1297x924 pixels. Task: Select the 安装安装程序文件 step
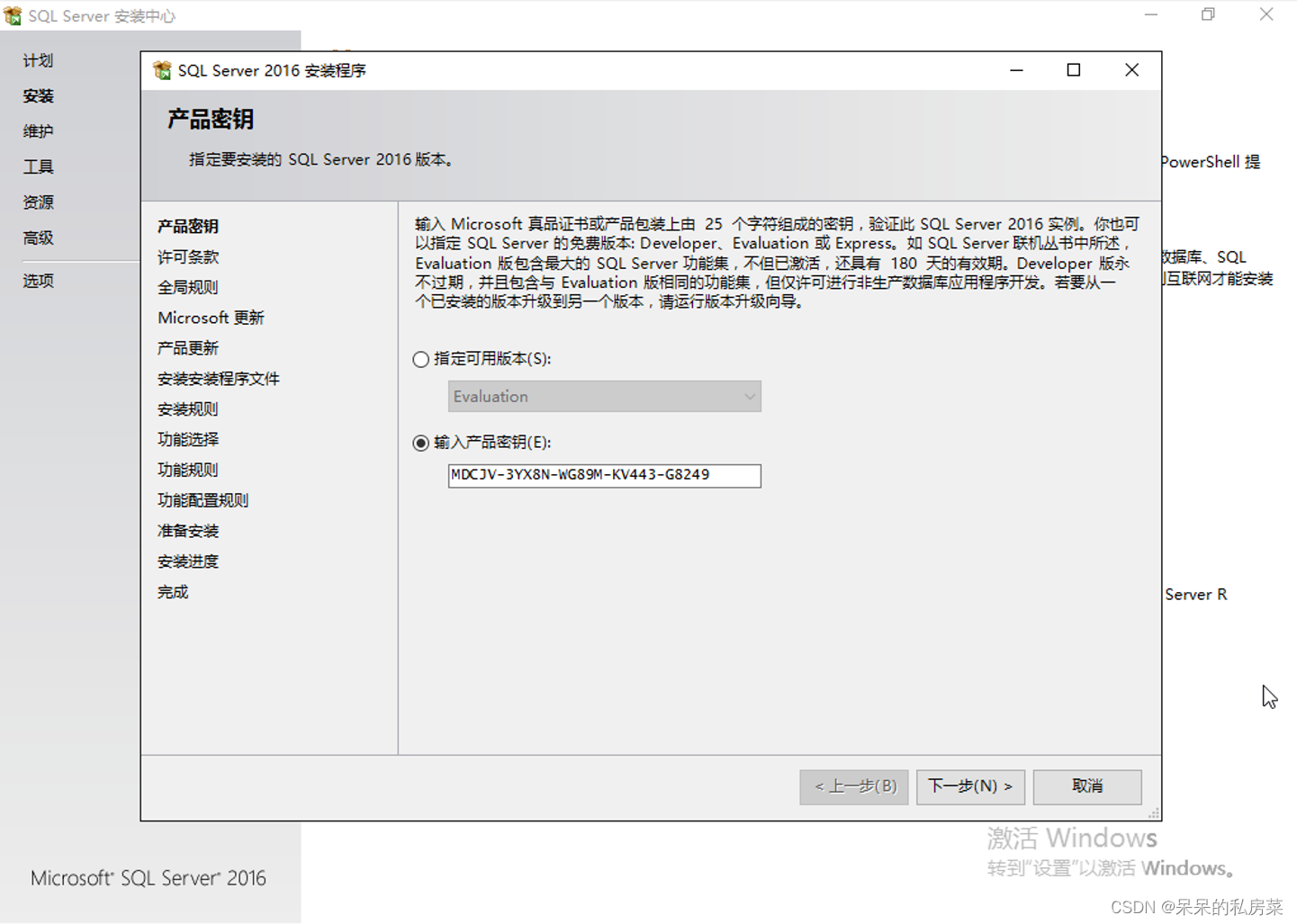219,379
